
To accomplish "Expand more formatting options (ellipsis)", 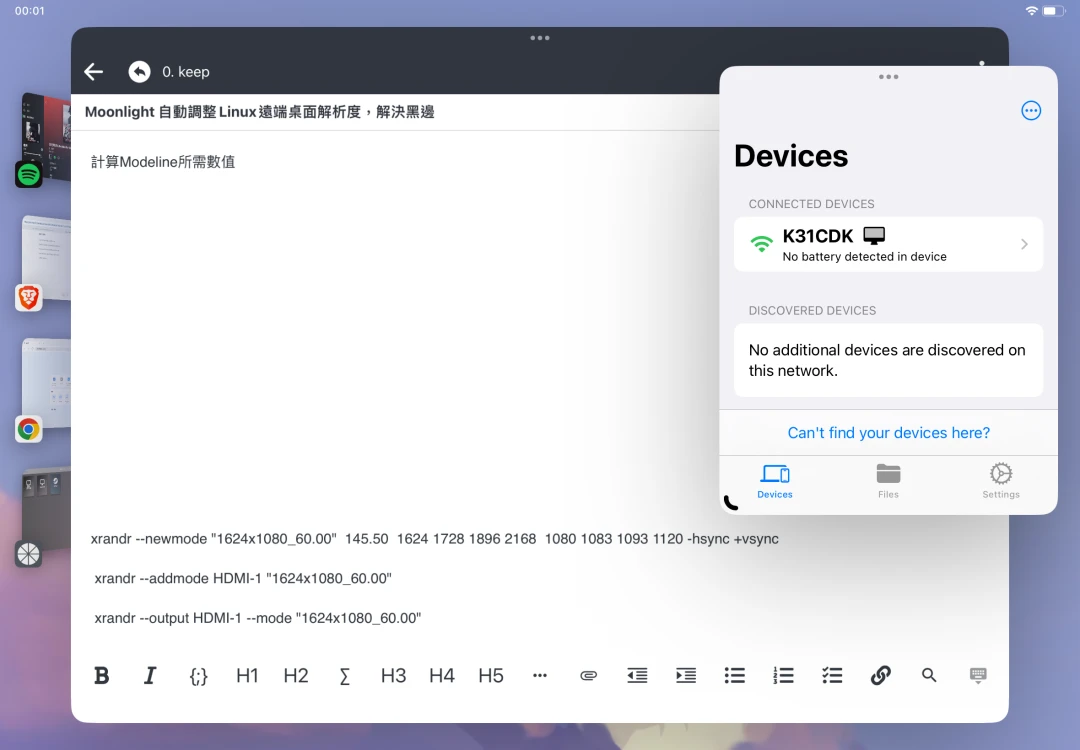I will coord(540,676).
